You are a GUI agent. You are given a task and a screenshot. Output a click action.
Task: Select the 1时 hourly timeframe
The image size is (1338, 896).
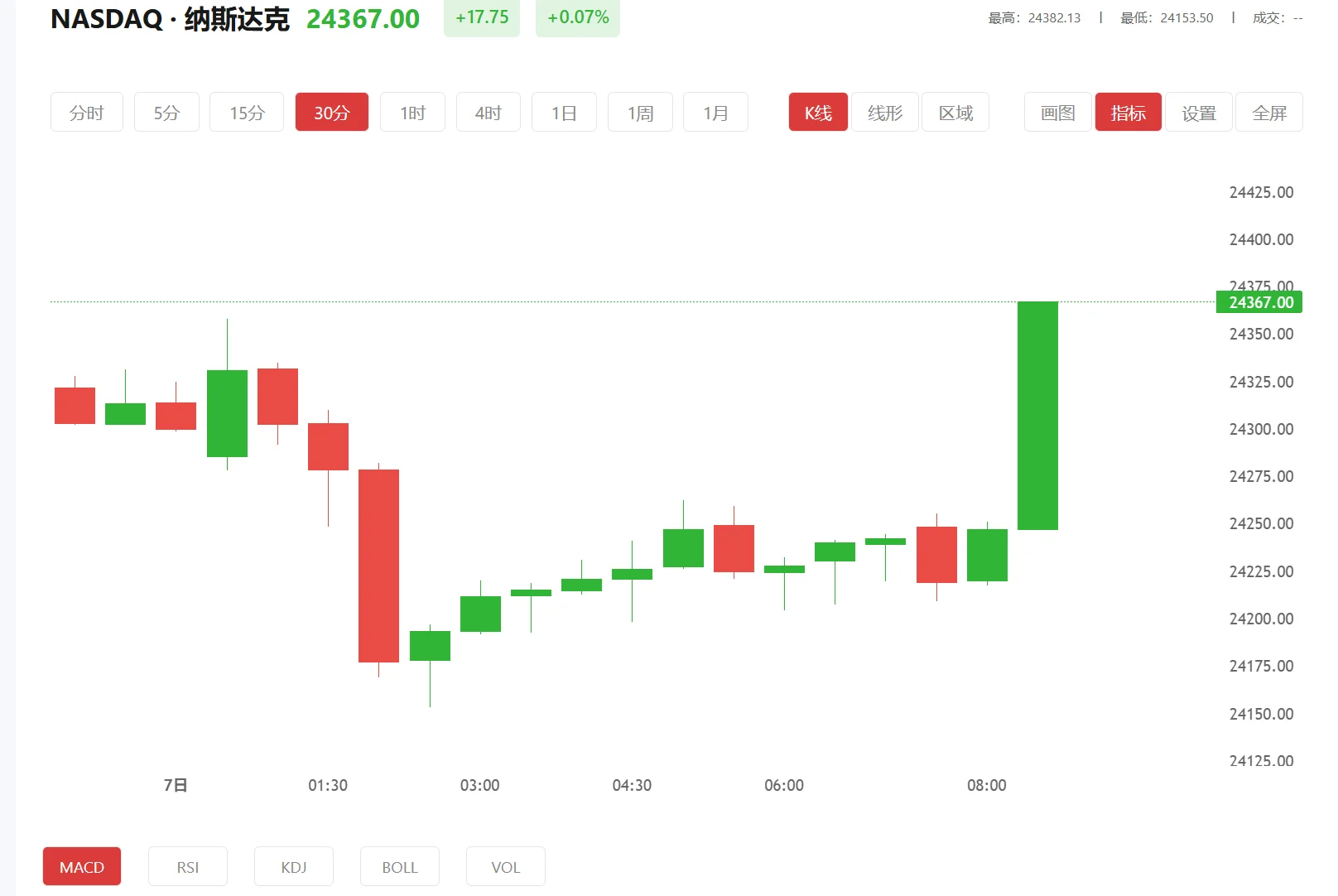[x=412, y=112]
